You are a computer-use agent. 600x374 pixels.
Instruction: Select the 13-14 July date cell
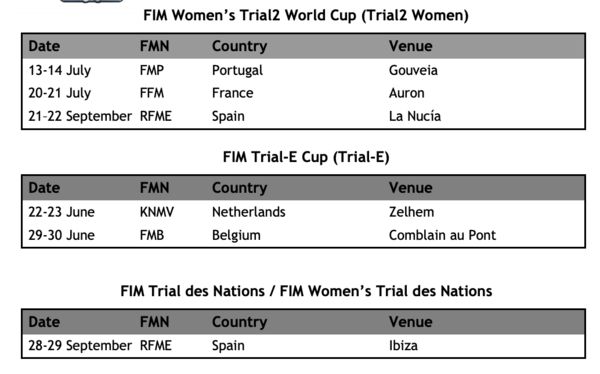point(60,70)
